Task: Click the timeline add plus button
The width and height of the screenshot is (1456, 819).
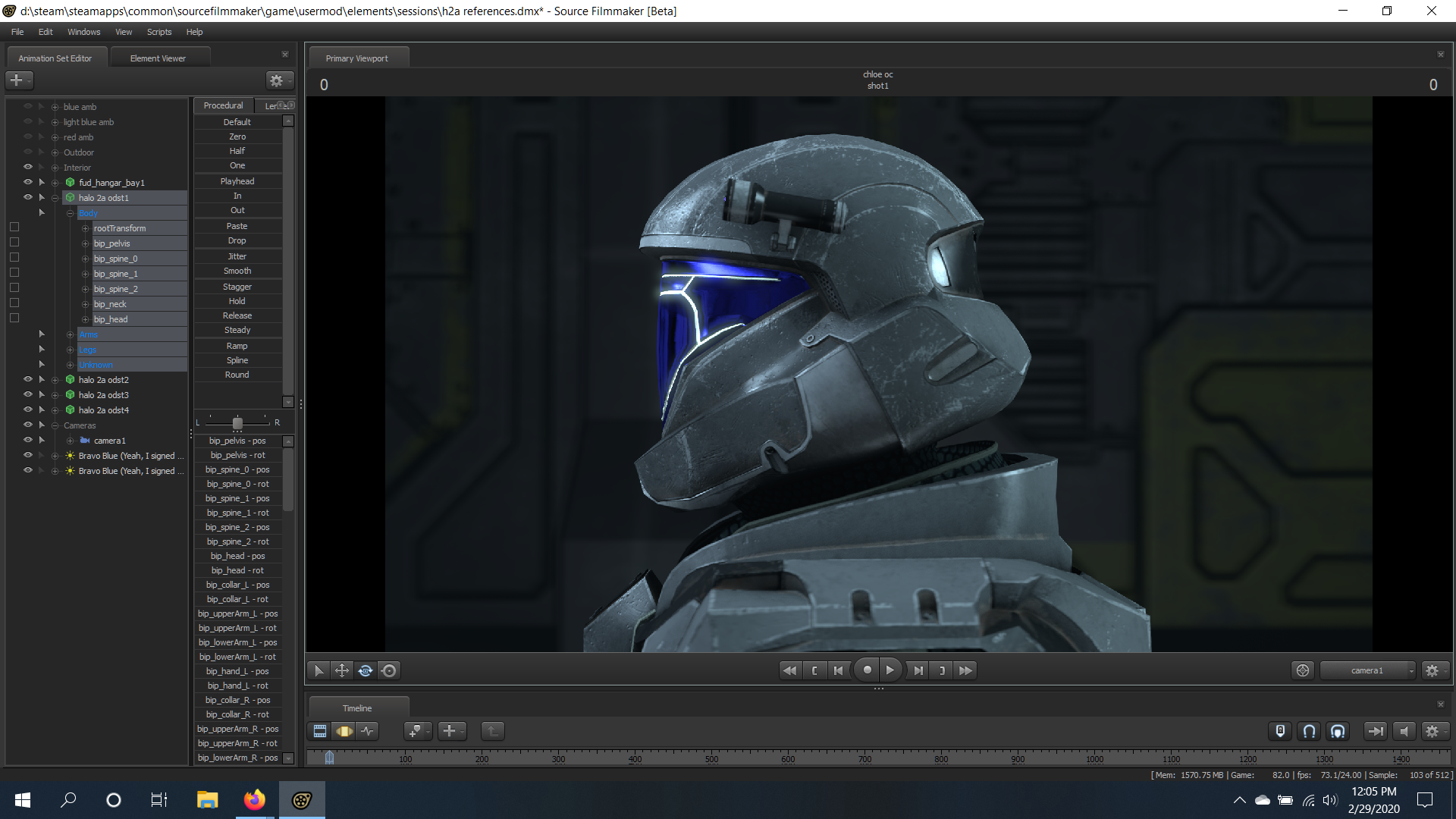Action: tap(452, 731)
